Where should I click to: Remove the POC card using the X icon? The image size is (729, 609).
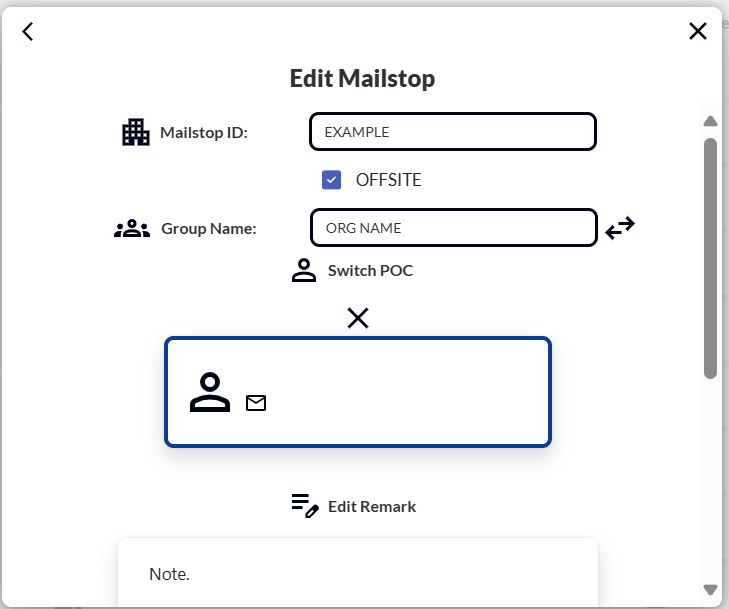coord(358,318)
